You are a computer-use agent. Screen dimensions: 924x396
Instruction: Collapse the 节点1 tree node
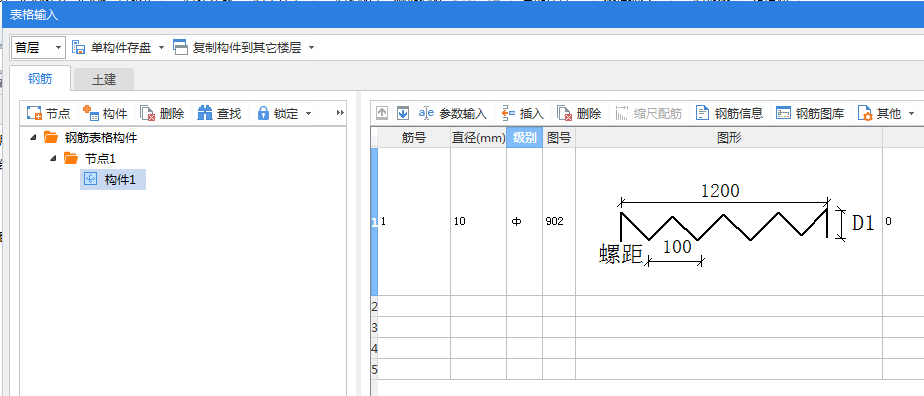click(53, 158)
